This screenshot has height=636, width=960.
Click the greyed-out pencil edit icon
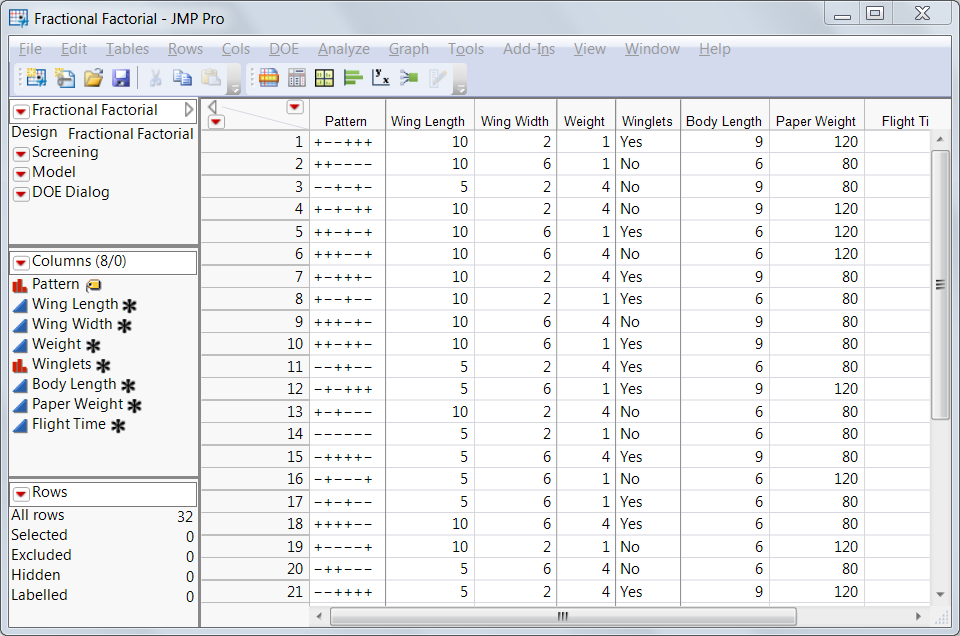pyautogui.click(x=438, y=77)
